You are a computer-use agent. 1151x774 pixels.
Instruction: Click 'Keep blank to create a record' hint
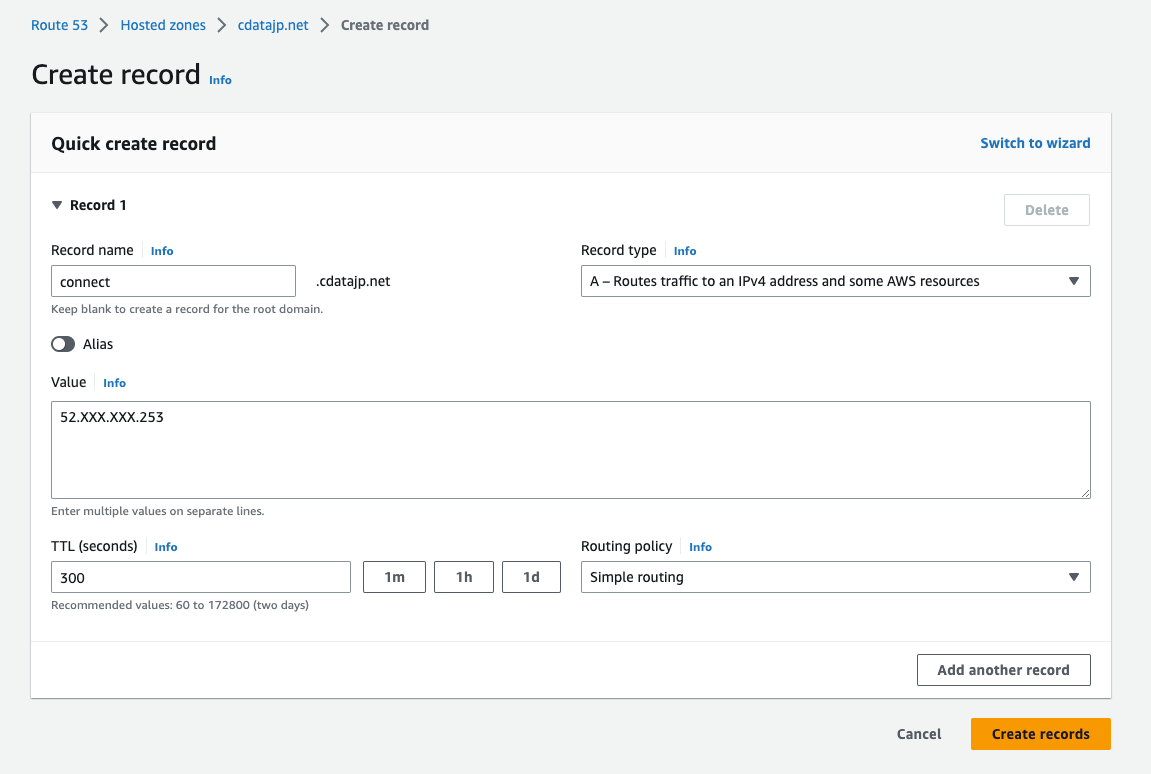(x=187, y=309)
